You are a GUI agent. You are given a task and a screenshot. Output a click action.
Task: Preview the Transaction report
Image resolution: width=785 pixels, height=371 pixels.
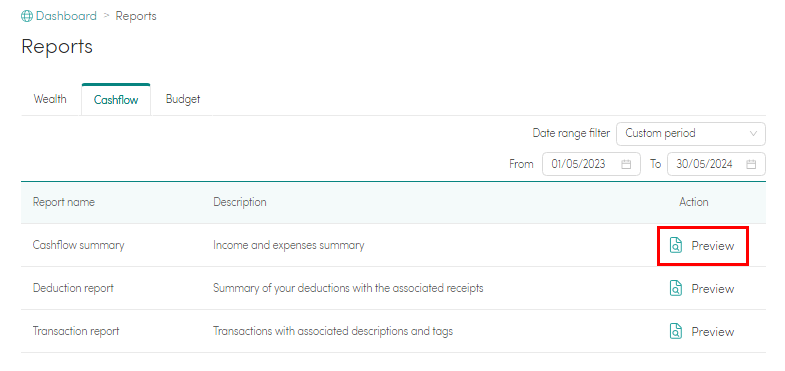pyautogui.click(x=702, y=331)
